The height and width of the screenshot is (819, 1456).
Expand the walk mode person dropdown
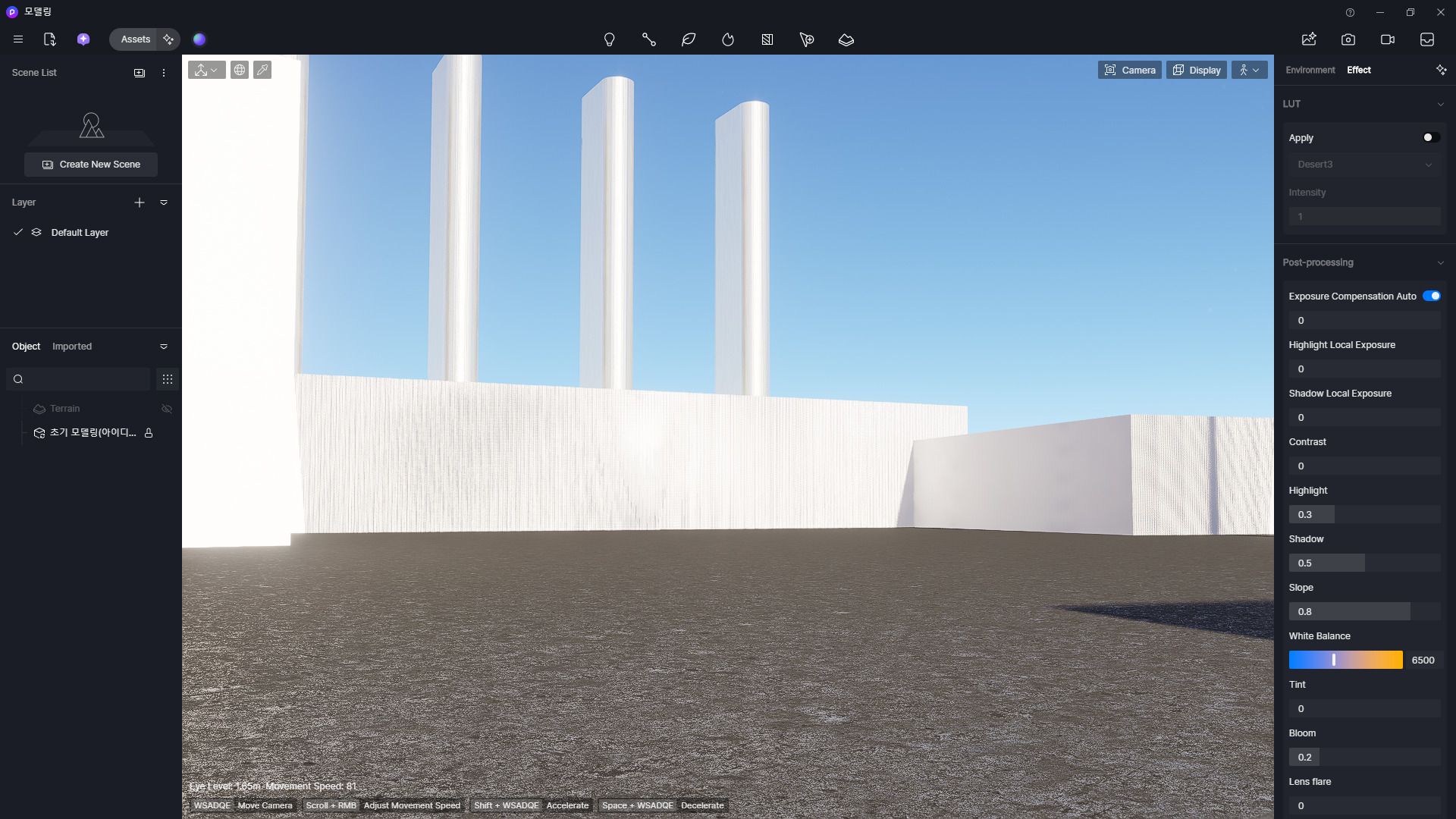(1249, 70)
